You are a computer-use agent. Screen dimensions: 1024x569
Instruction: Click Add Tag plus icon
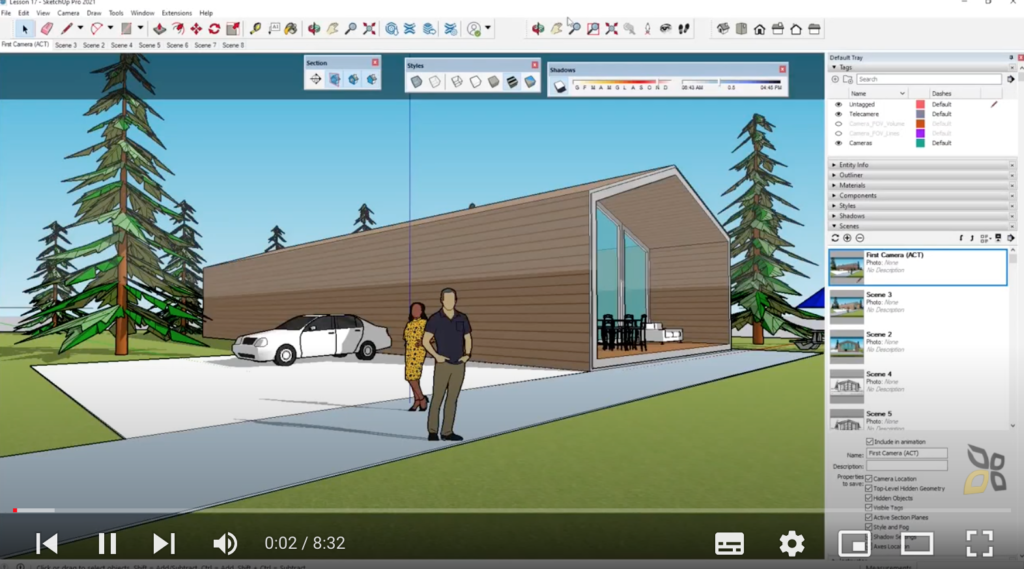835,79
